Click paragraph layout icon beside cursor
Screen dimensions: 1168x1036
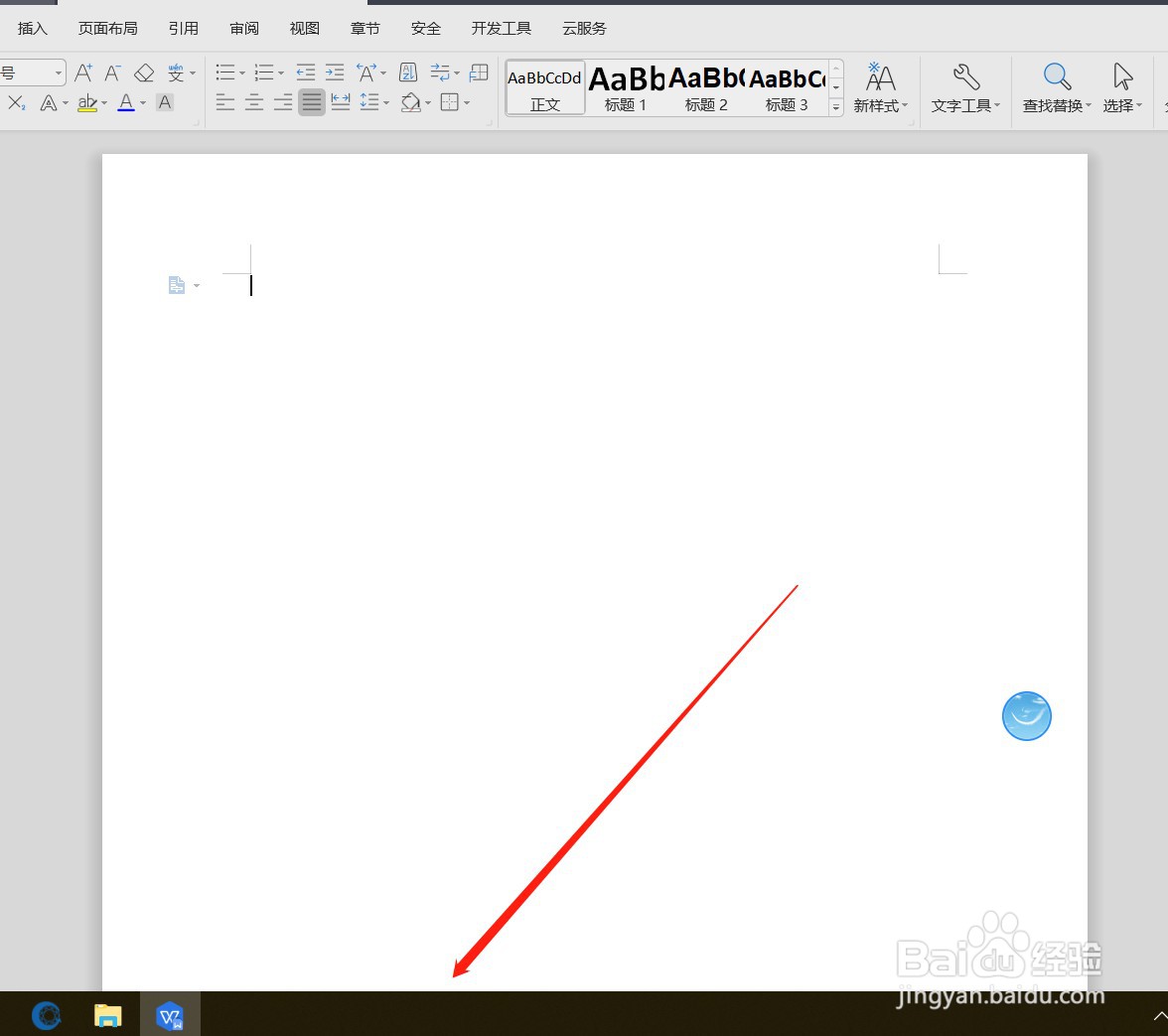pos(177,285)
